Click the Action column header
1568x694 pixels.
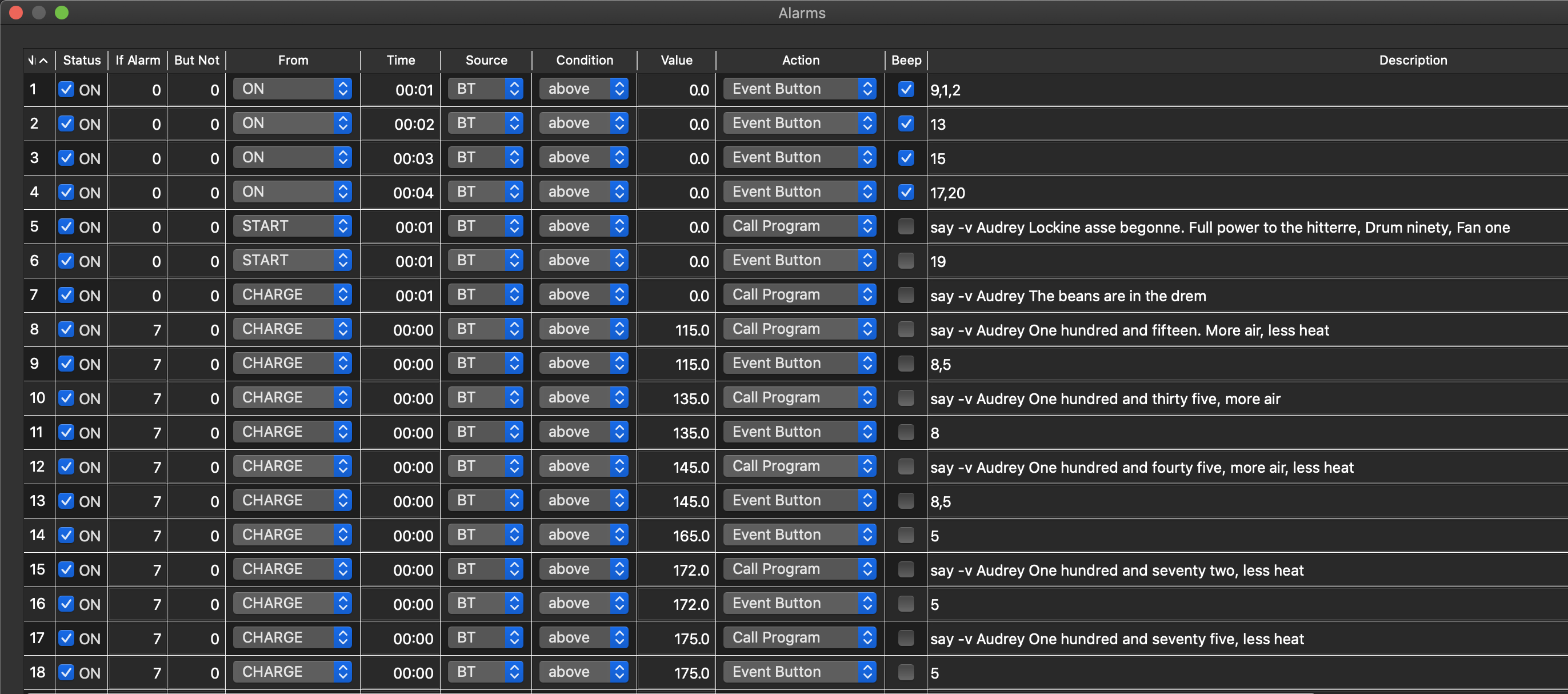(x=800, y=60)
